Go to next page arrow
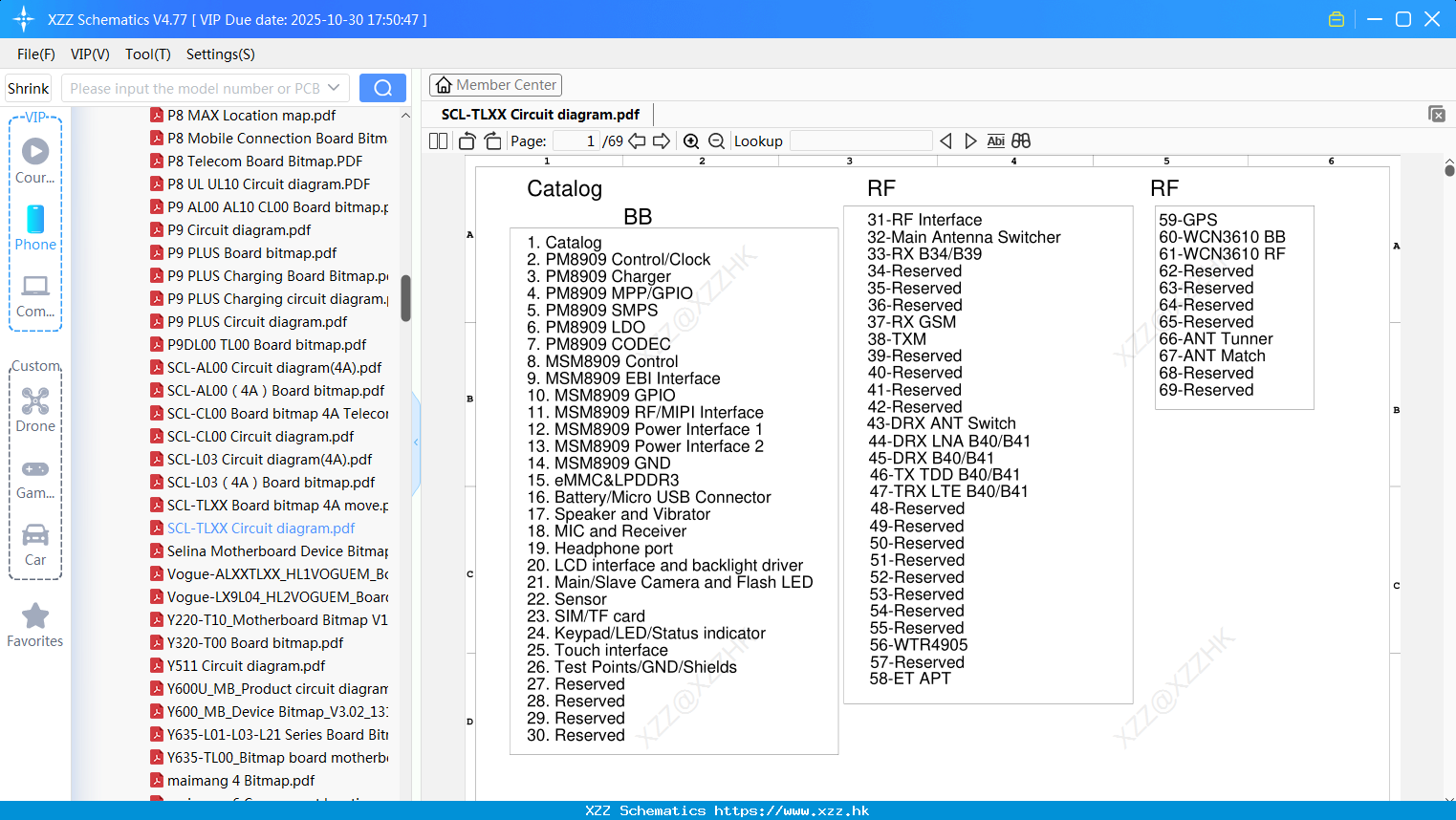 [x=662, y=141]
